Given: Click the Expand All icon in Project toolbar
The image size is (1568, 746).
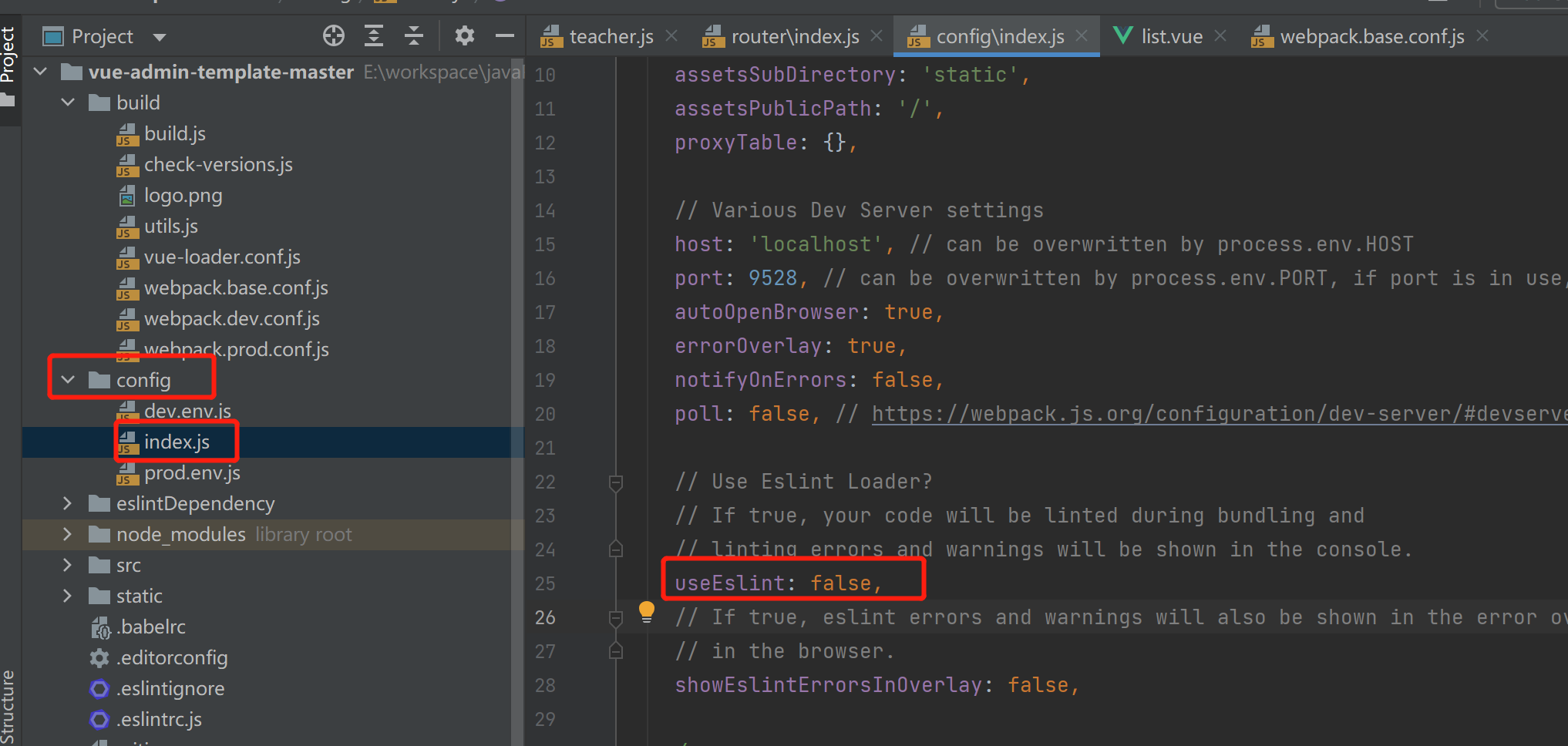Looking at the screenshot, I should coord(374,35).
